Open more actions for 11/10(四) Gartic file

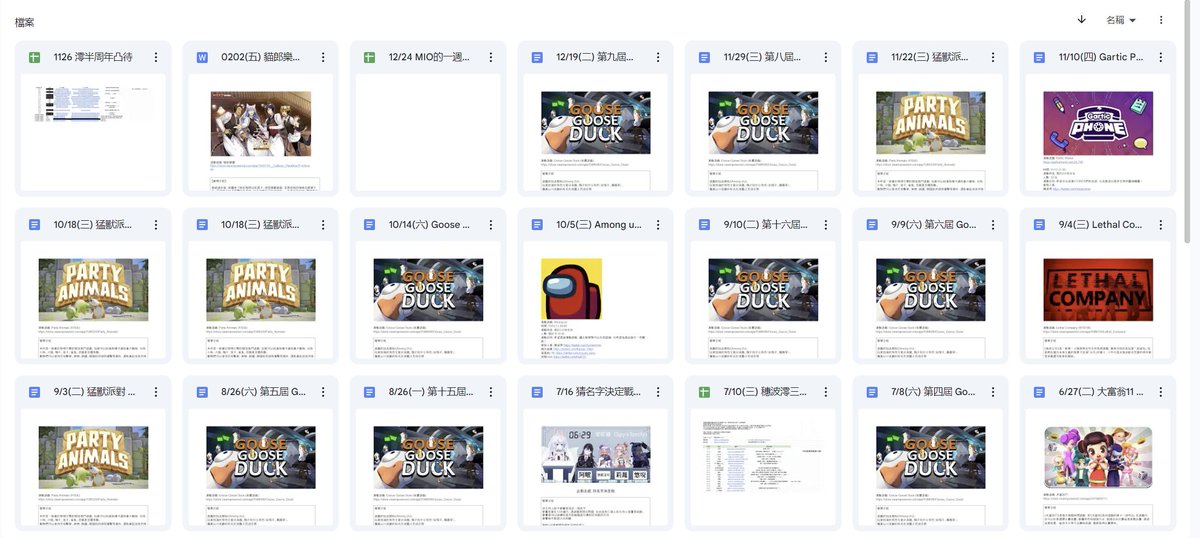(x=1161, y=58)
